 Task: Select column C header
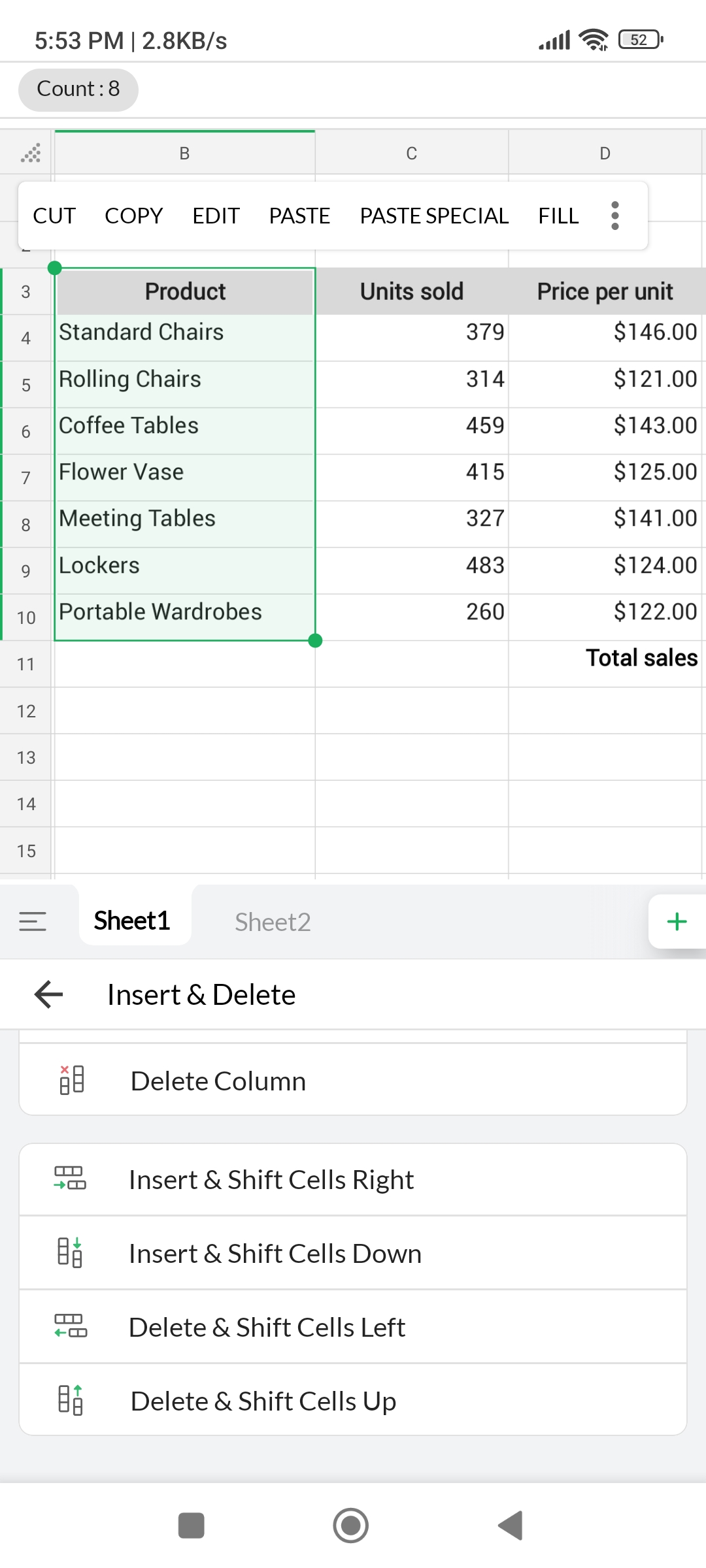(411, 154)
